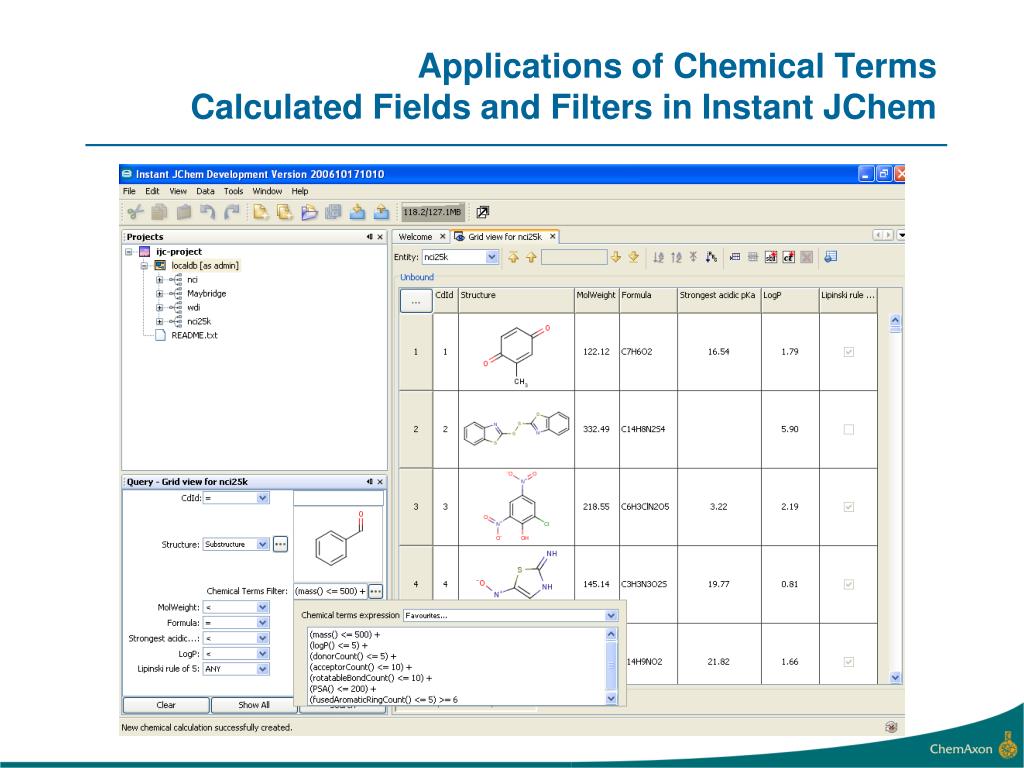Toggle Lipinski checkbox in row with LogP 1.66
The image size is (1024, 768).
pos(849,662)
